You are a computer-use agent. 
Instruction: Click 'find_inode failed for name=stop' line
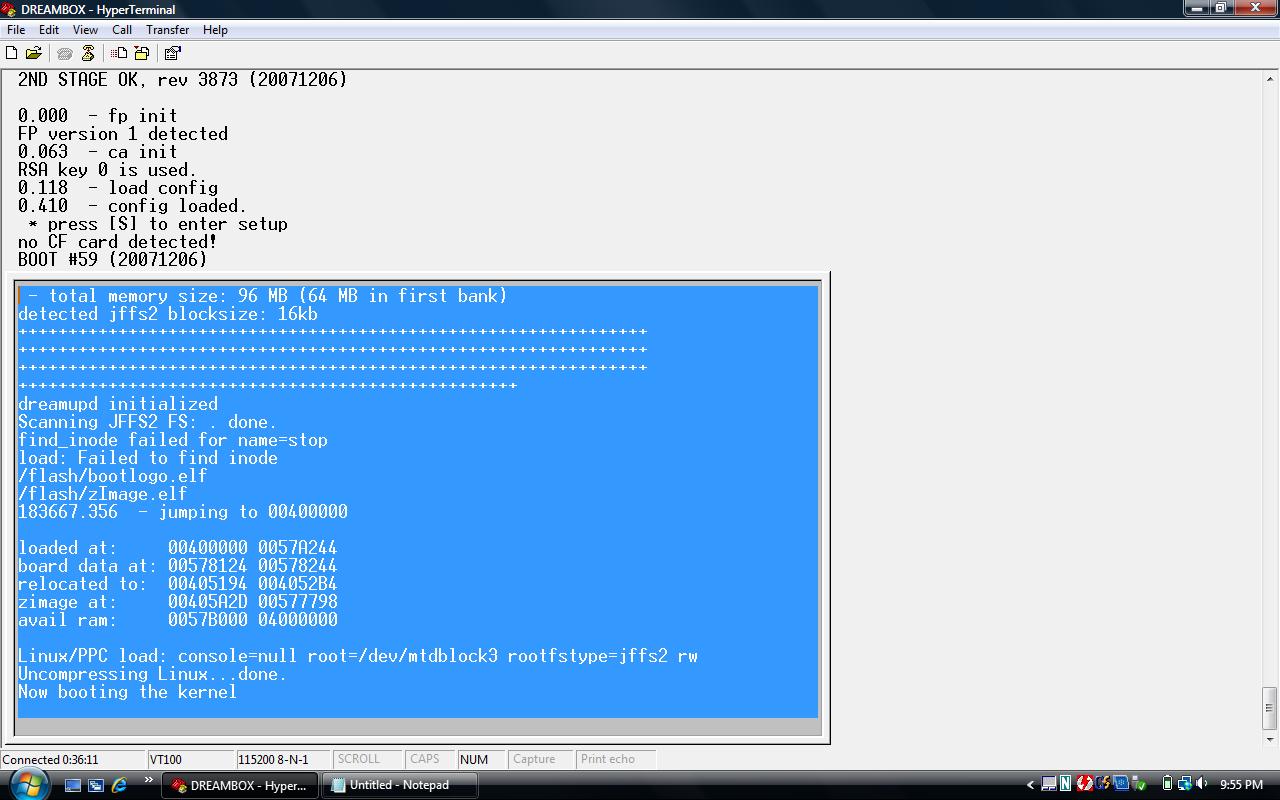172,440
